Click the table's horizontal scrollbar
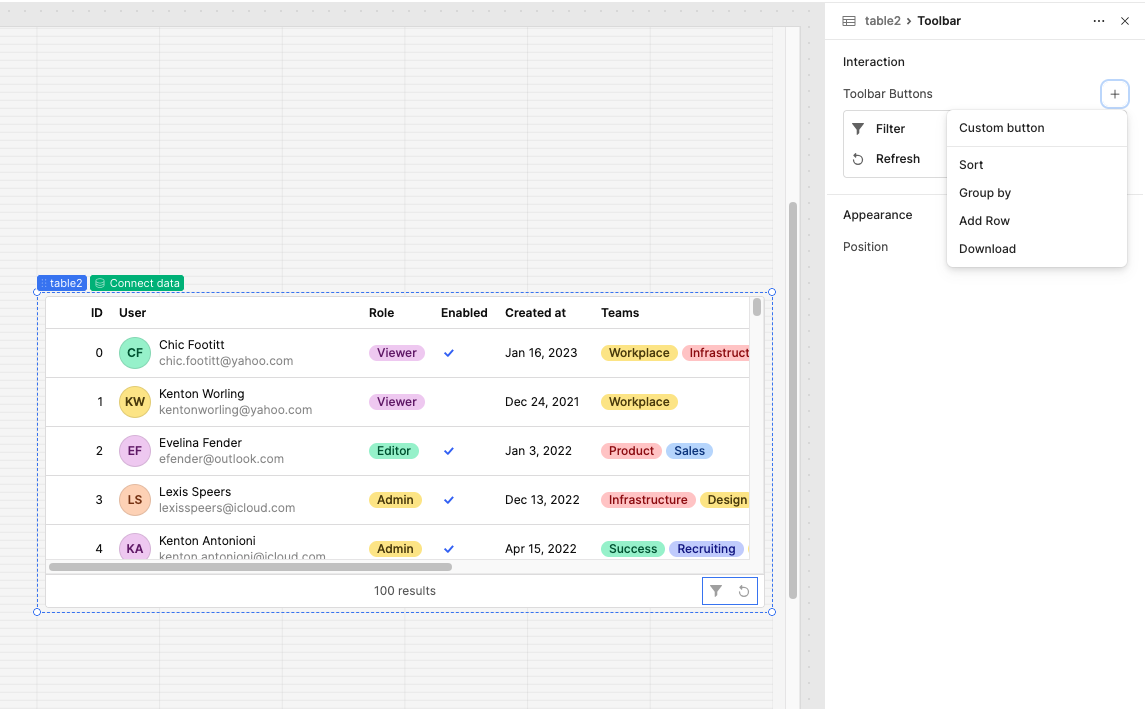 [250, 567]
